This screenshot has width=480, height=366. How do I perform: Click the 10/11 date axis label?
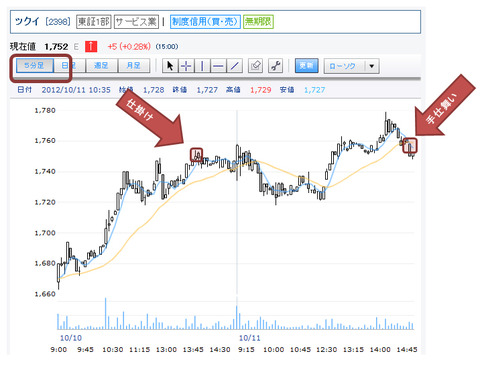point(249,338)
